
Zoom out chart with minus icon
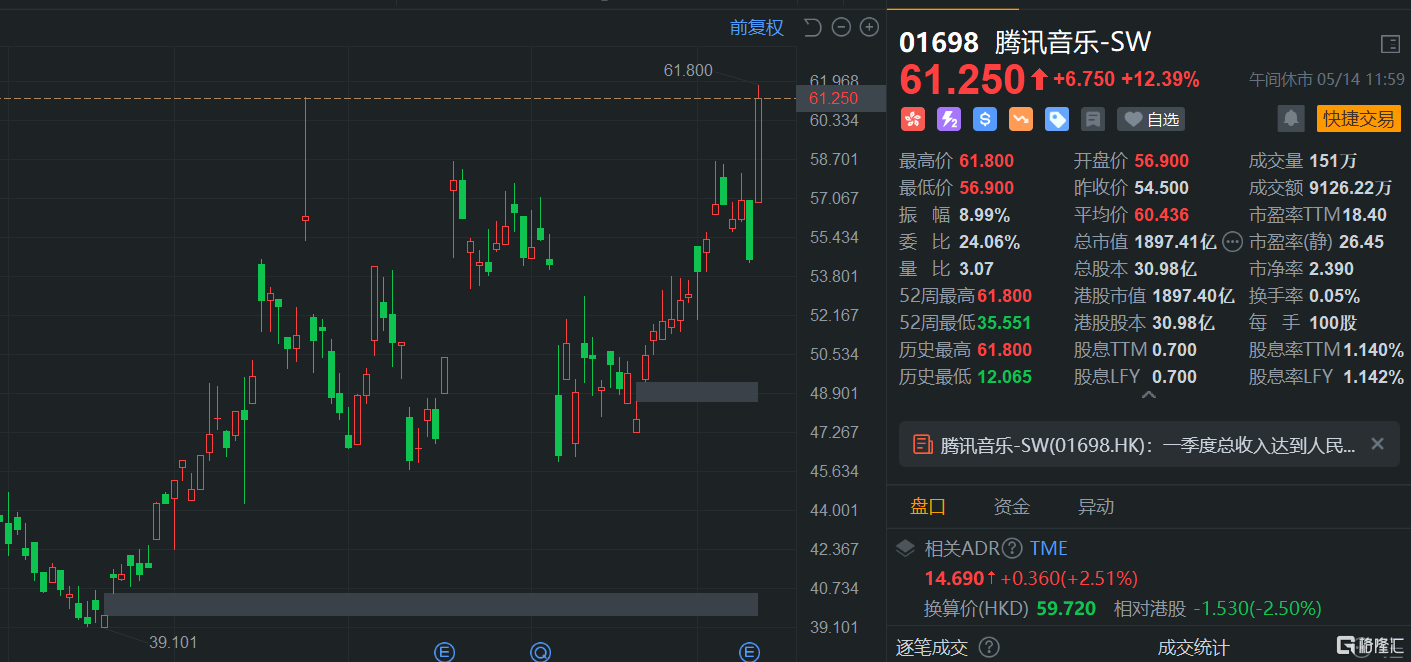click(841, 28)
